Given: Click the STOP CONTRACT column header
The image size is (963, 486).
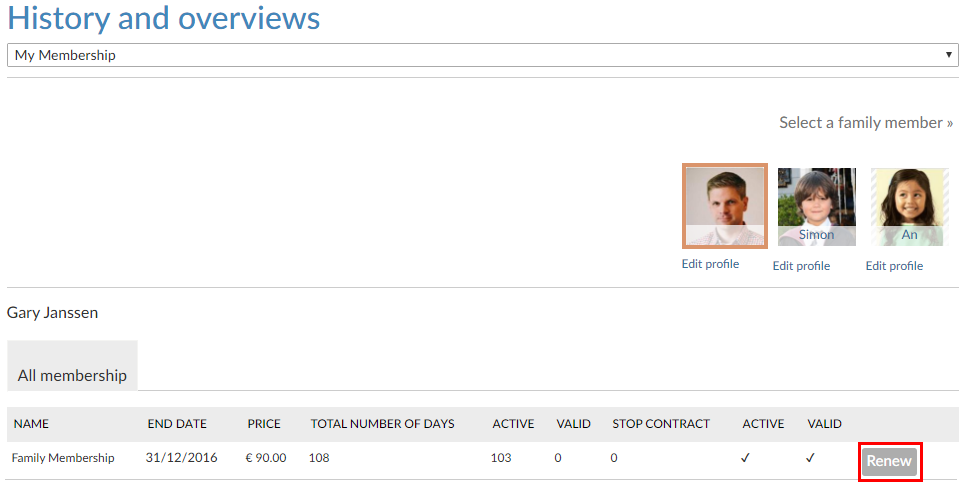Looking at the screenshot, I should tap(661, 424).
